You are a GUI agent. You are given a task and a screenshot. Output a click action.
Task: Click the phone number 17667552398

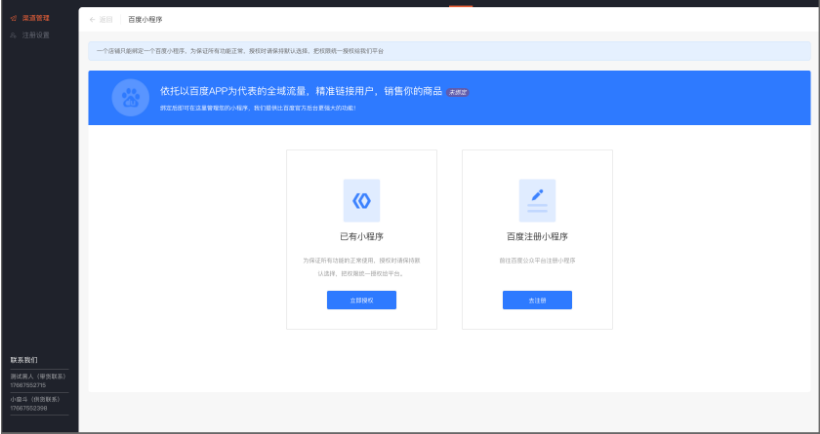(x=28, y=408)
